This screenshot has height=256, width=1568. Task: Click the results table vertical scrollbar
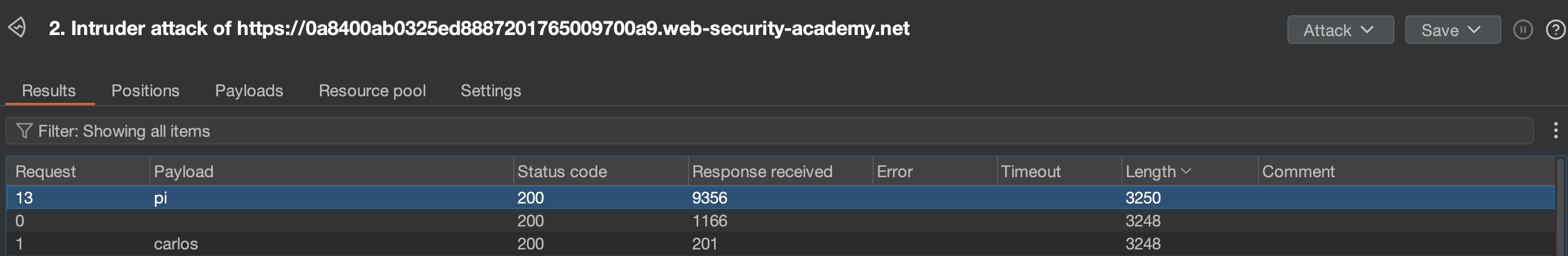pyautogui.click(x=1560, y=207)
